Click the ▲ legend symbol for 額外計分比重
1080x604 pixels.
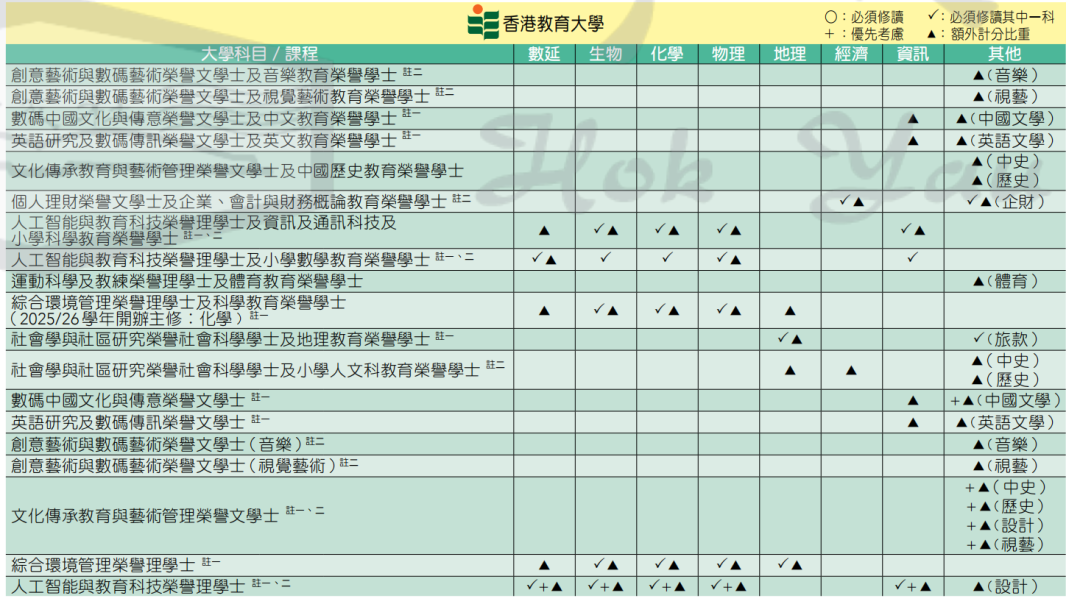[x=932, y=32]
